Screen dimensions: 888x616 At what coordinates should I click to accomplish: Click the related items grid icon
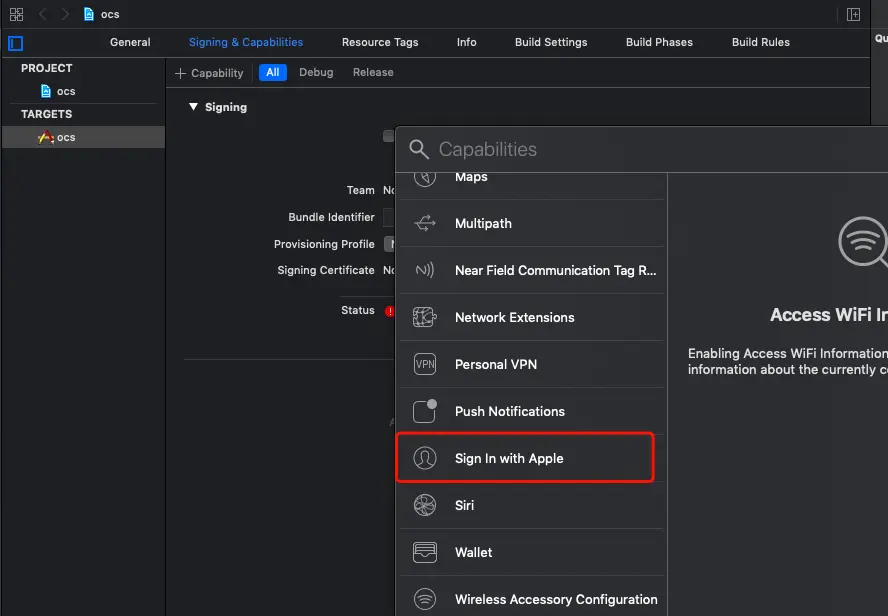[x=16, y=14]
